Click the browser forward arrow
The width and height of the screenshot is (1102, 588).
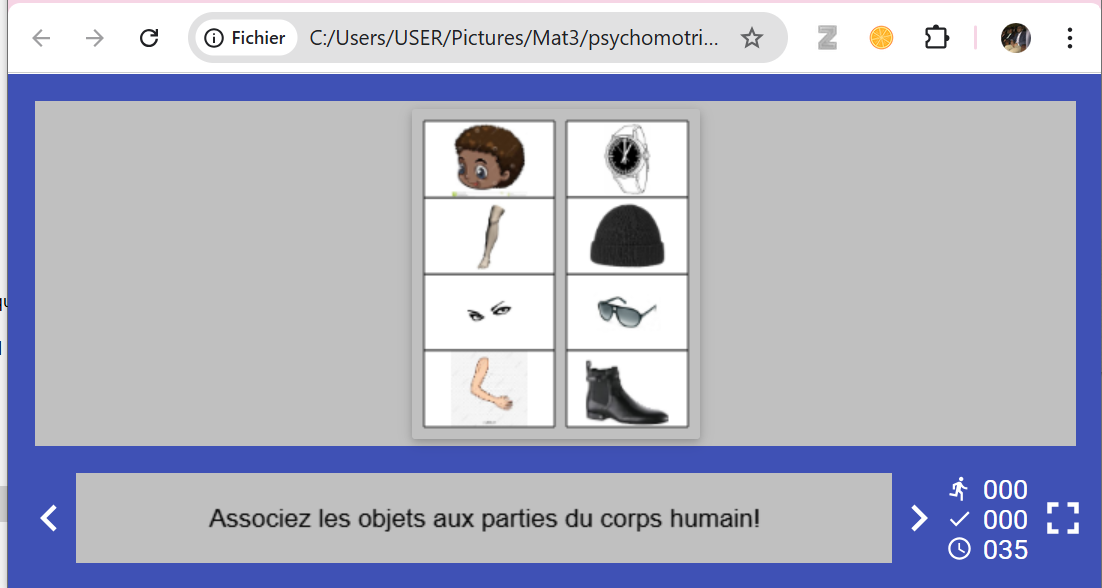pyautogui.click(x=94, y=38)
